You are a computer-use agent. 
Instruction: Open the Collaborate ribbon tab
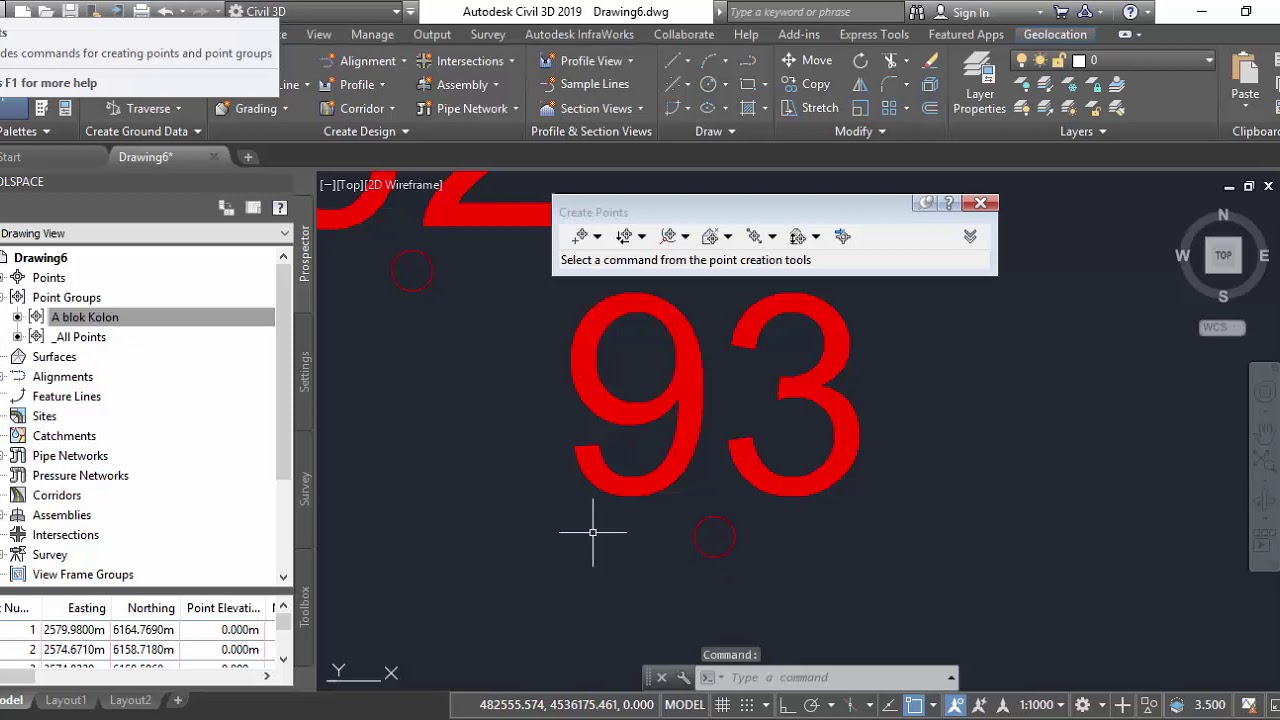click(684, 34)
